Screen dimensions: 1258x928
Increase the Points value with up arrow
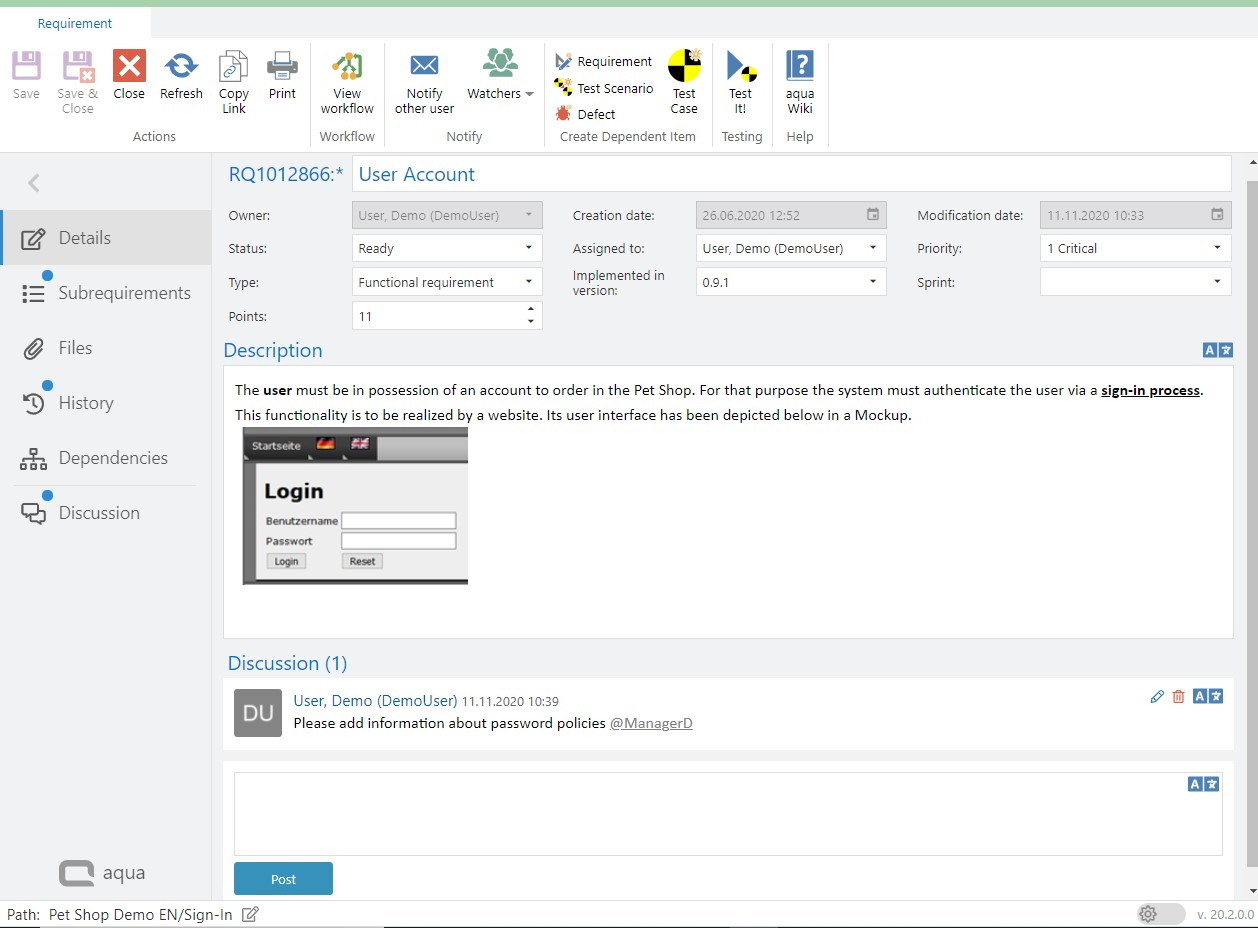coord(530,310)
